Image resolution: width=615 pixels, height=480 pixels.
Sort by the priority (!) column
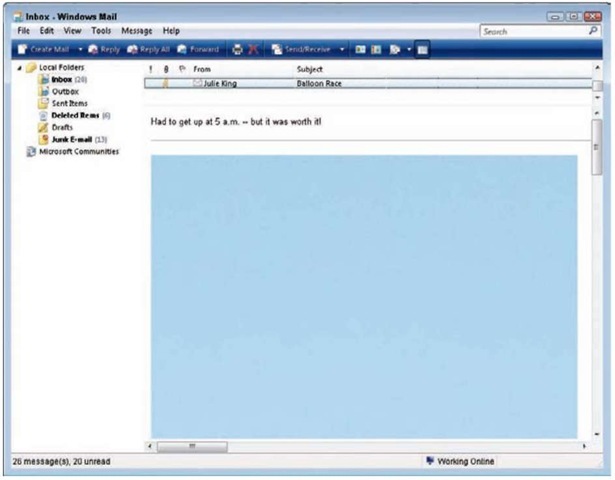click(151, 69)
